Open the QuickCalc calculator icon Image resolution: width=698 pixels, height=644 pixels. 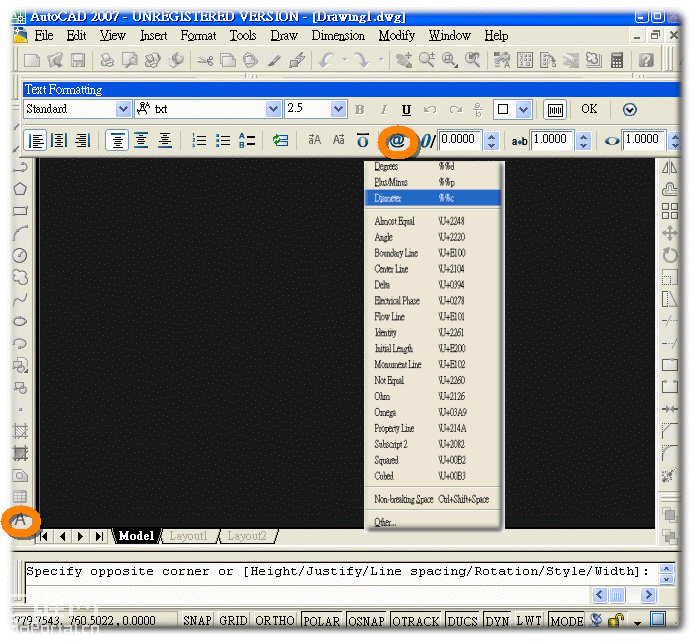point(617,60)
